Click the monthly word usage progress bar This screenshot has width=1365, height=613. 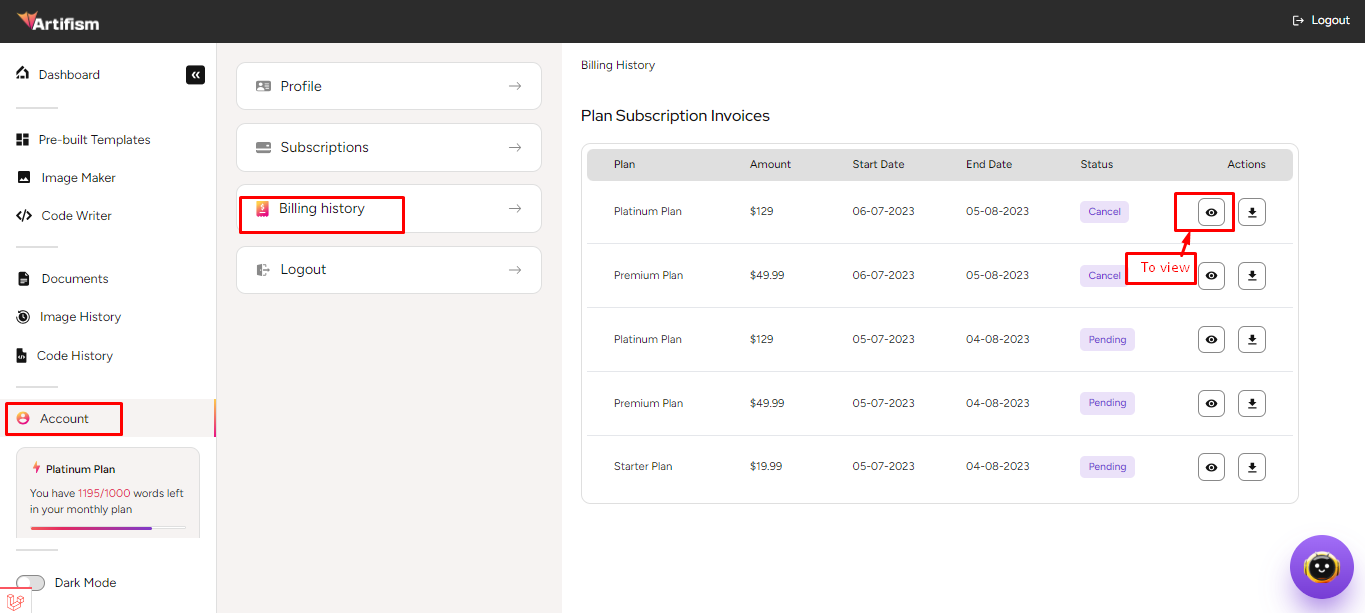(107, 527)
